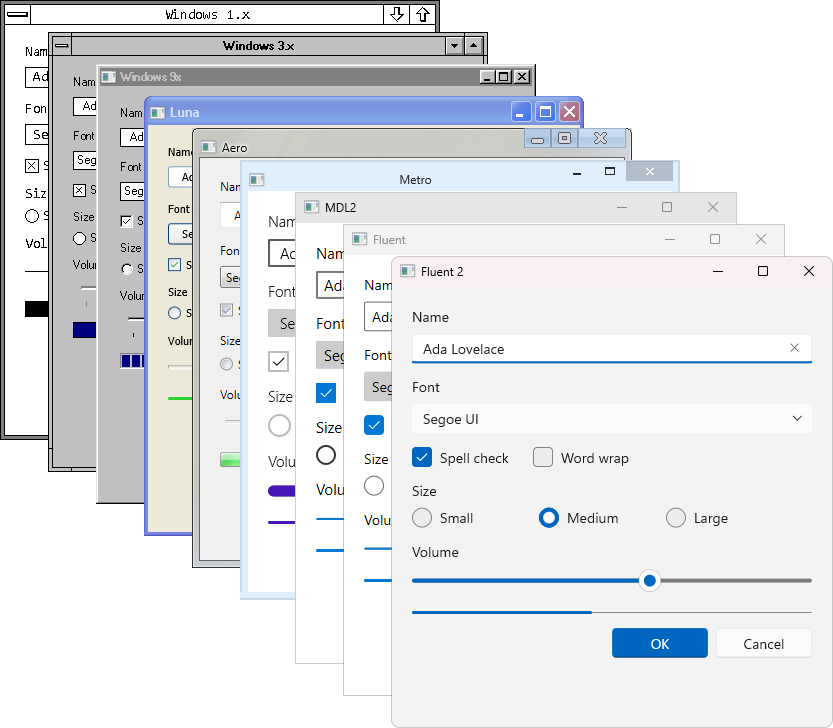The height and width of the screenshot is (728, 833).
Task: Select the radio button in Fluent window
Action: (x=374, y=486)
